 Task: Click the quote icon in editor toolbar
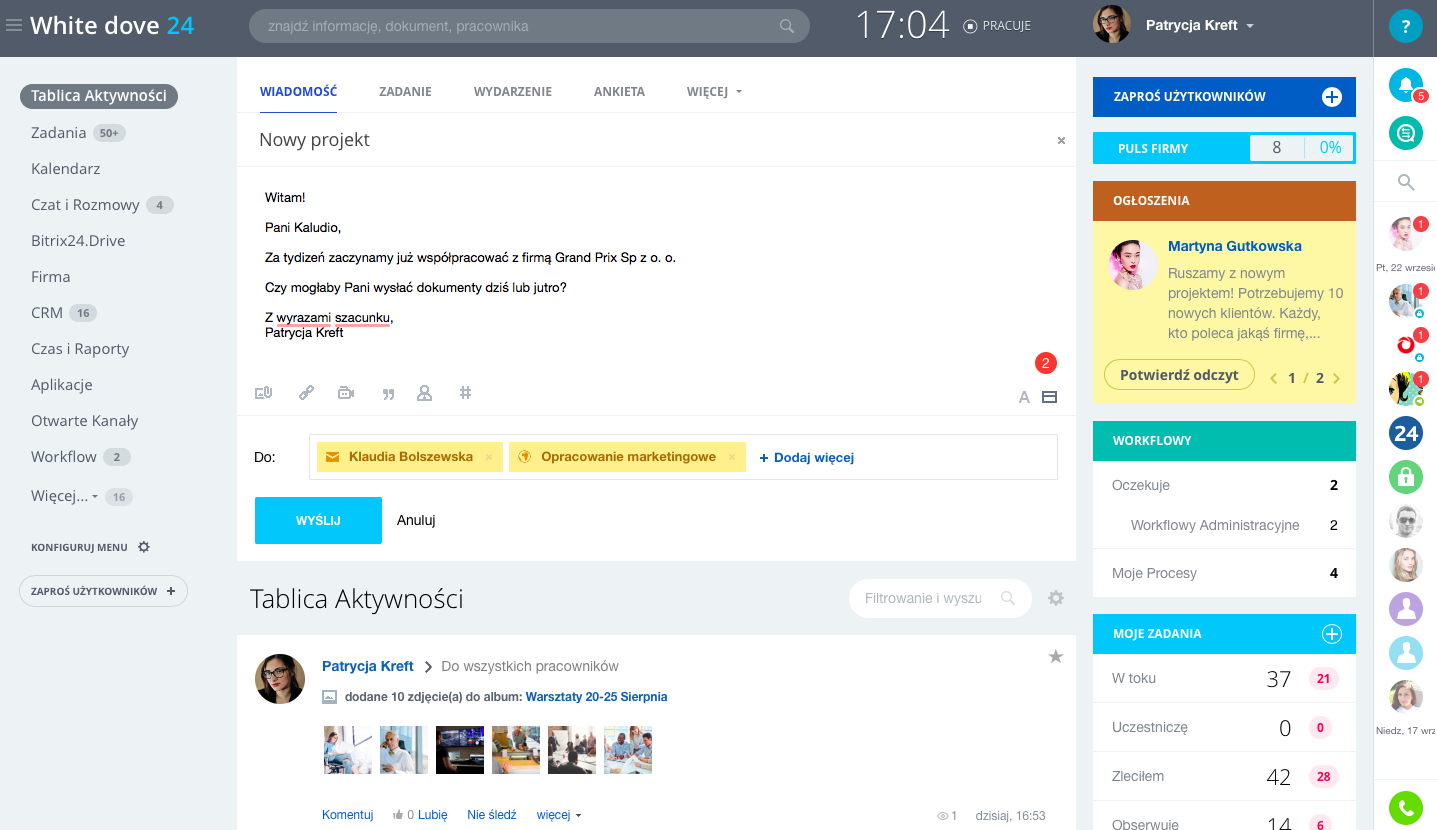click(388, 394)
